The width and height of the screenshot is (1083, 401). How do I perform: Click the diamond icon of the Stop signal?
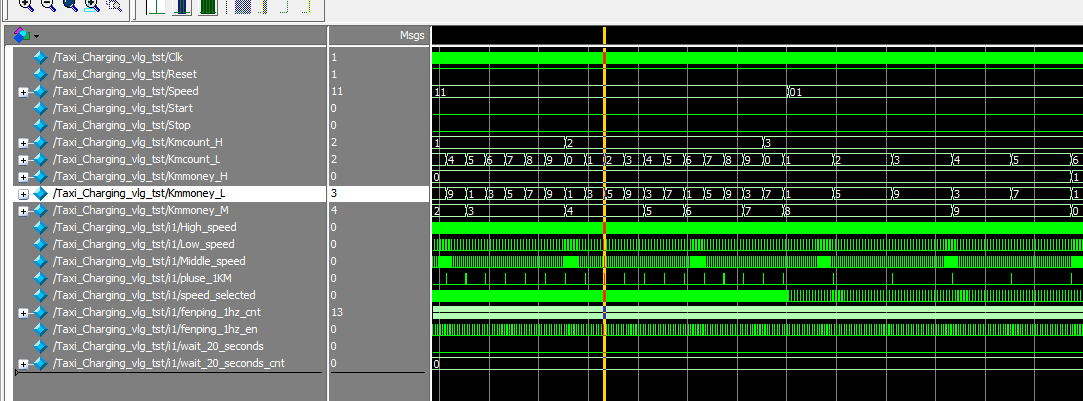coord(41,126)
